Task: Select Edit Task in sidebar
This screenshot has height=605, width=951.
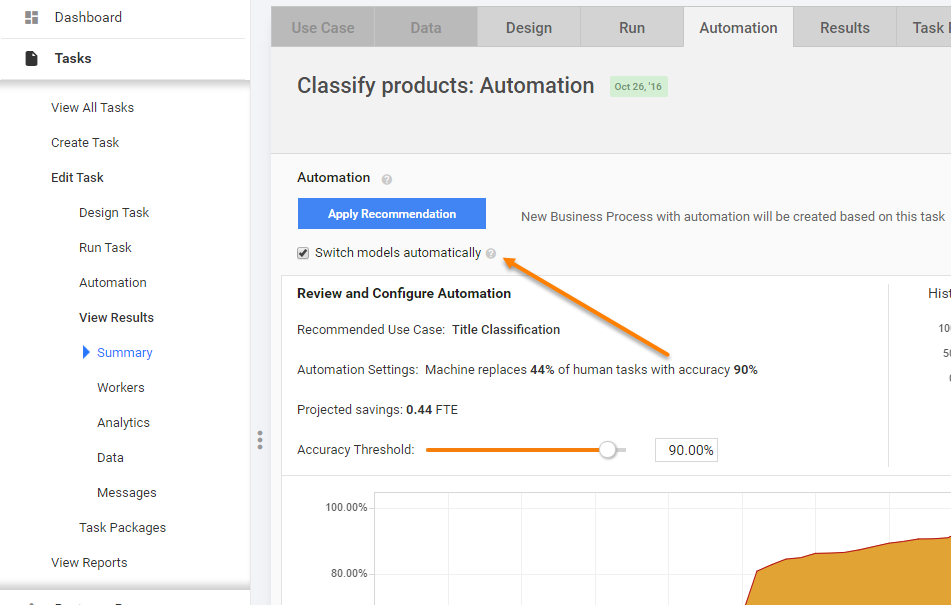Action: pyautogui.click(x=77, y=178)
